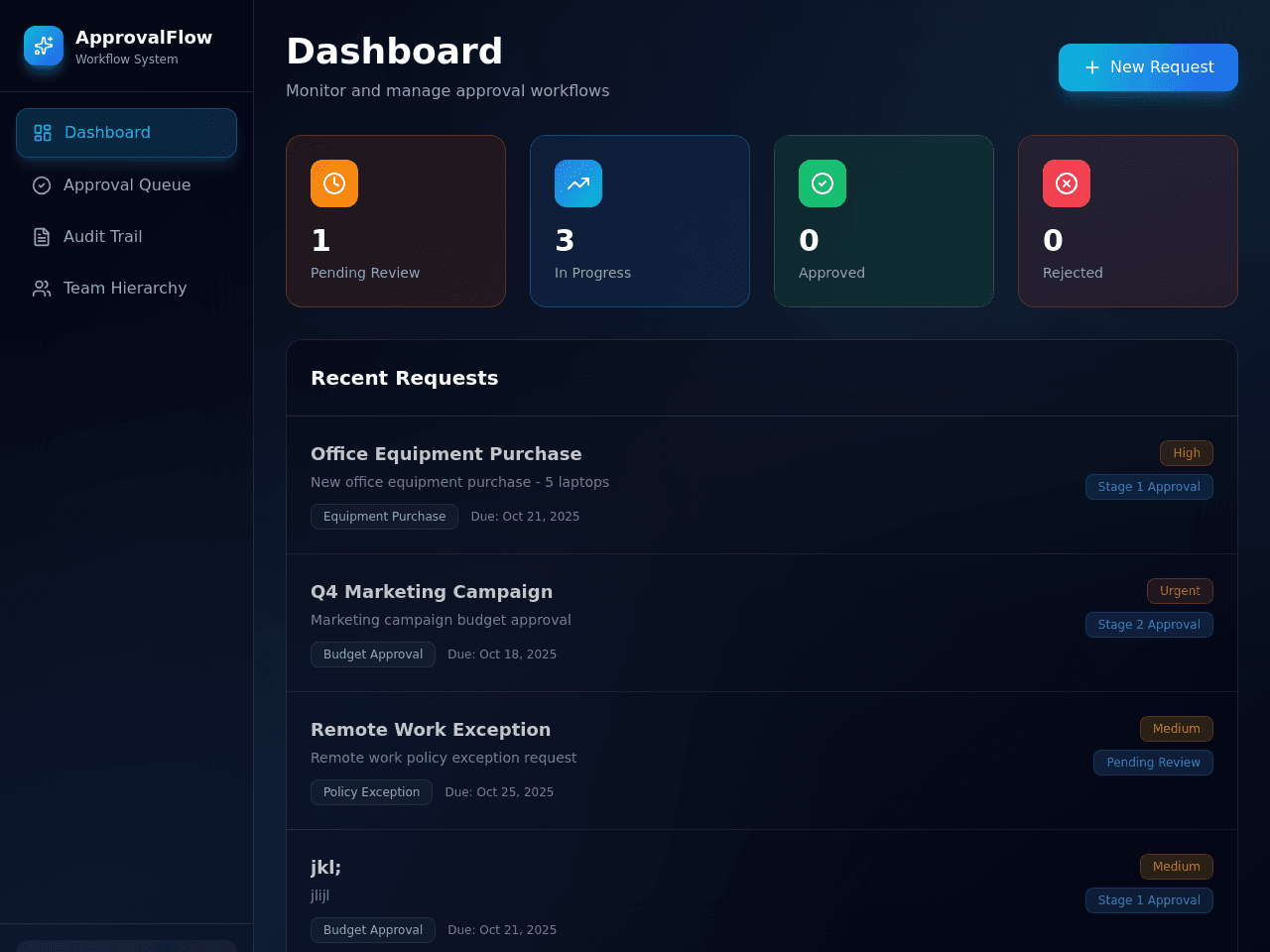Click the 'jlijl' description text
The image size is (1270, 952).
point(319,895)
